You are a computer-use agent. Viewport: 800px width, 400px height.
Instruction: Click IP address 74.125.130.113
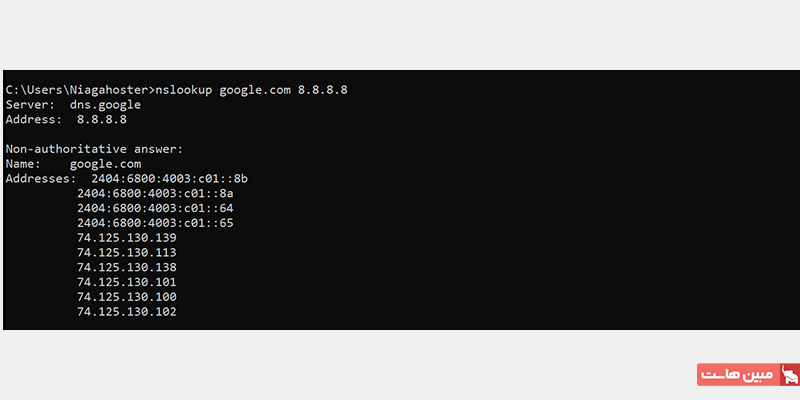click(x=127, y=253)
